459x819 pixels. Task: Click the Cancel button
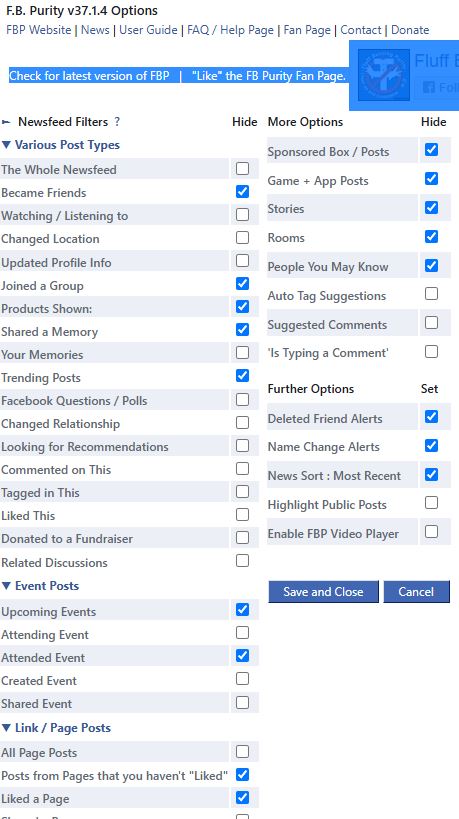[416, 592]
